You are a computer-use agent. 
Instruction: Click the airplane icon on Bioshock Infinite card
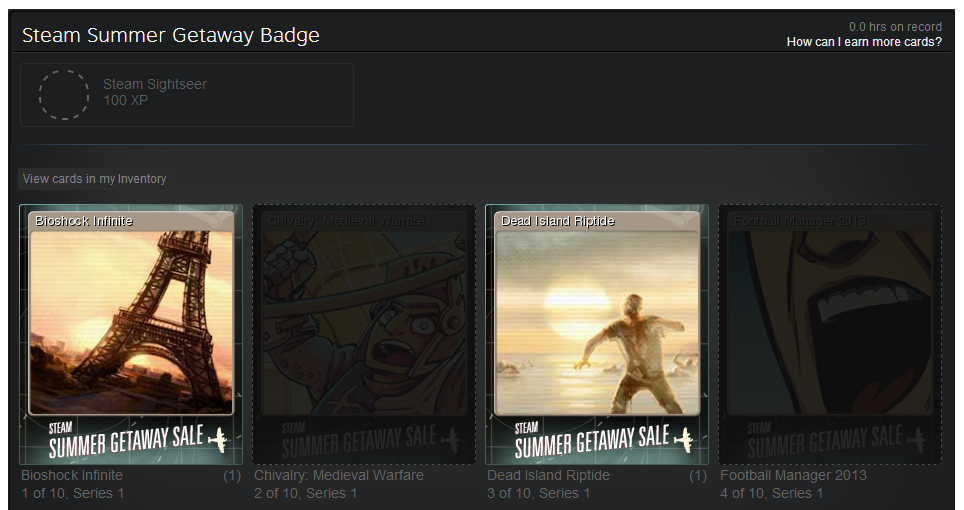(x=218, y=439)
